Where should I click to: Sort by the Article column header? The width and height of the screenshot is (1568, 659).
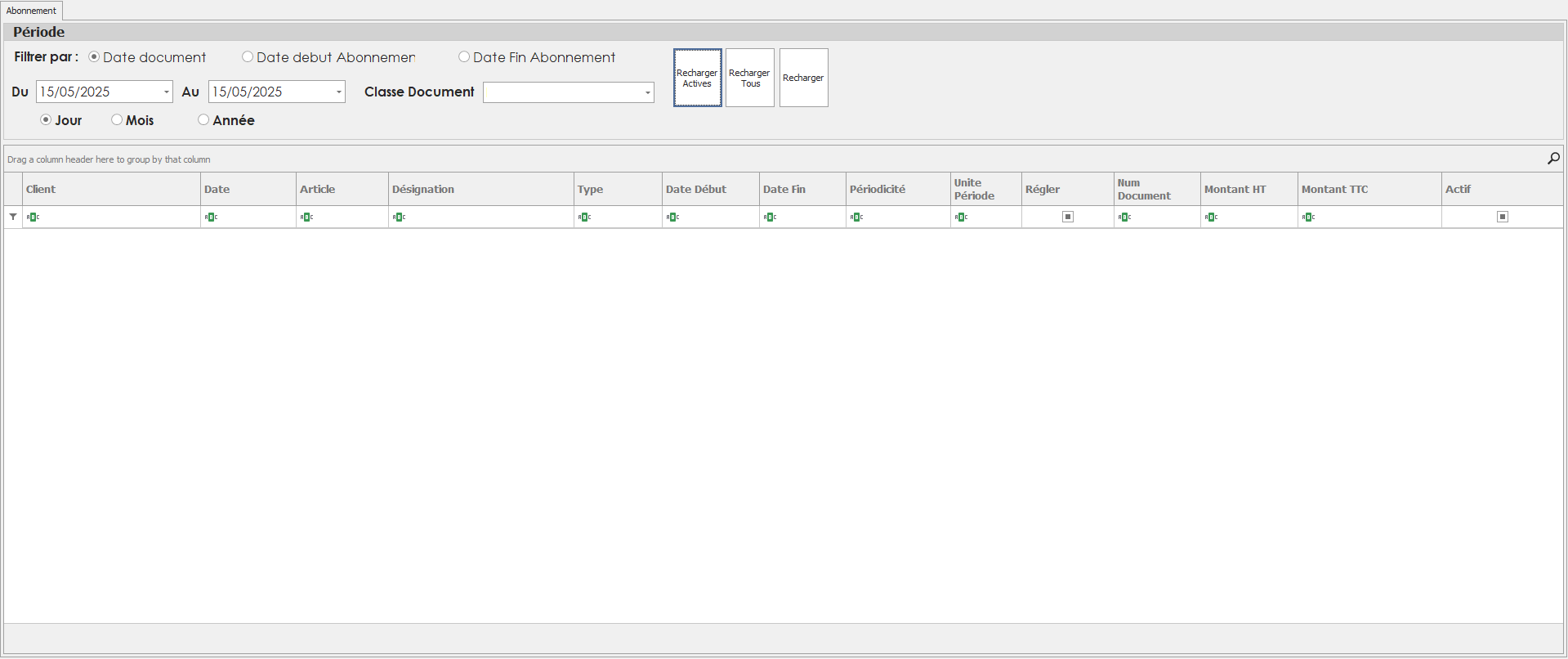[318, 189]
